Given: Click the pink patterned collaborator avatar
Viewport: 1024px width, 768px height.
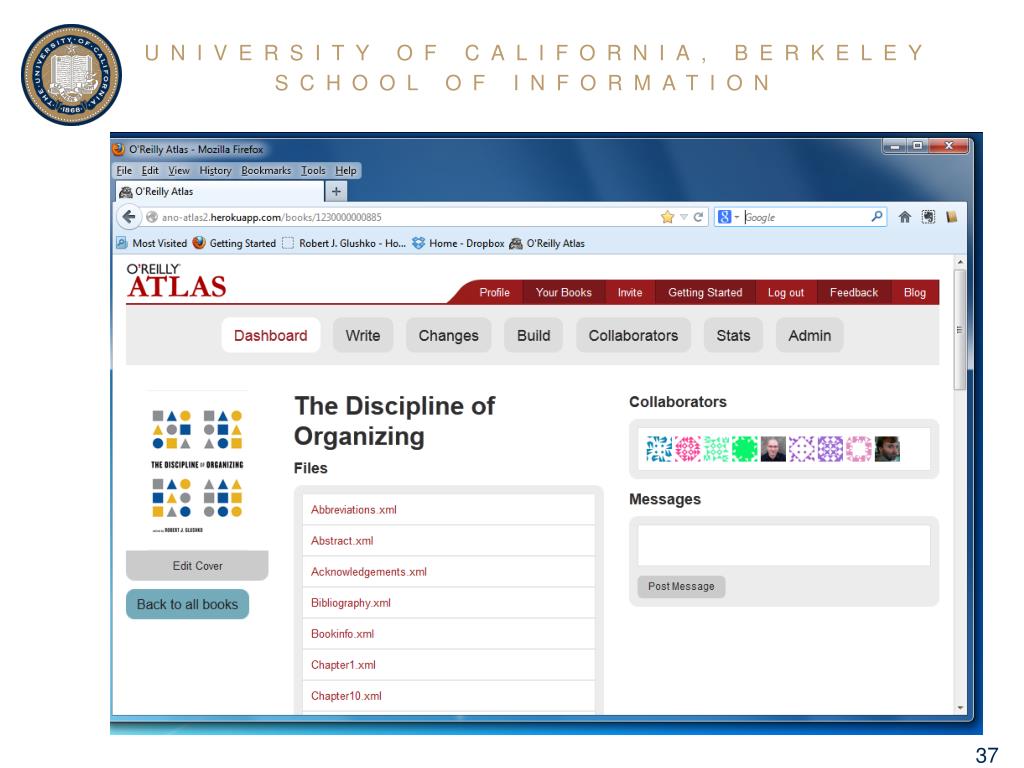Looking at the screenshot, I should coord(687,449).
